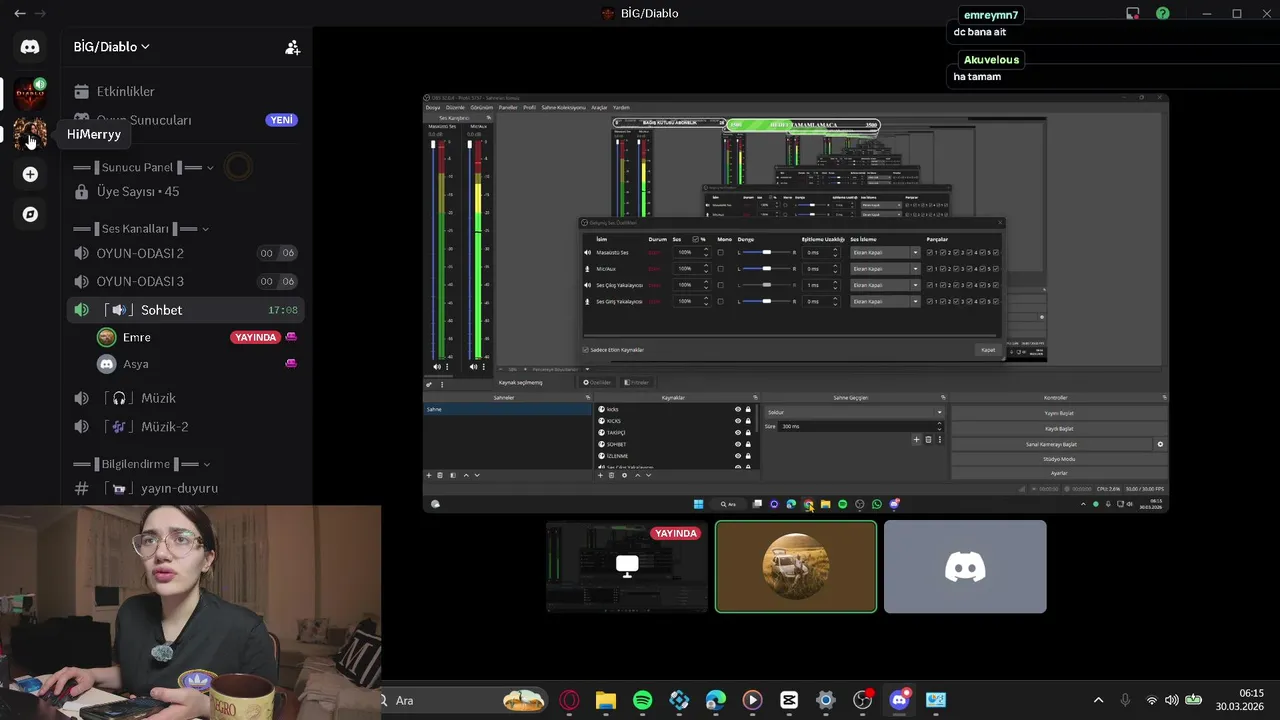The width and height of the screenshot is (1280, 720).
Task: Click the microphone icon in system tray
Action: click(x=1125, y=700)
